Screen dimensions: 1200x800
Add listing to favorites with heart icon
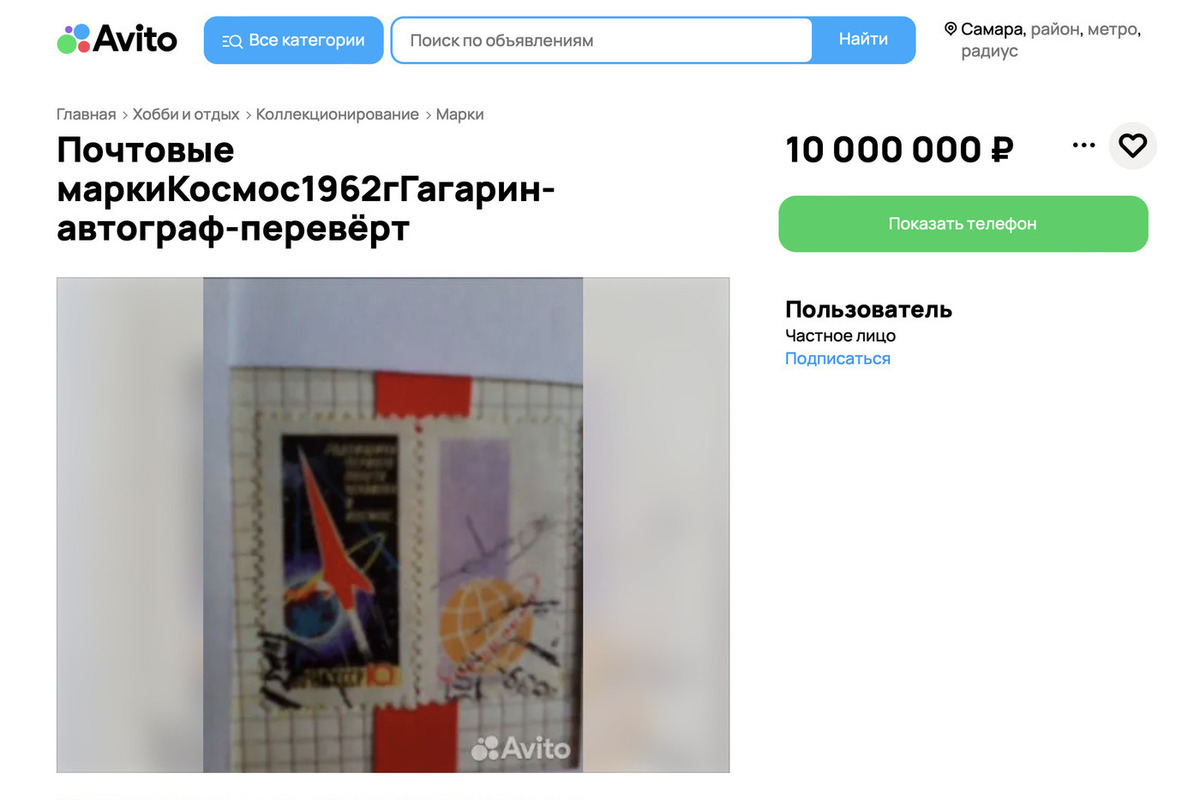point(1132,146)
